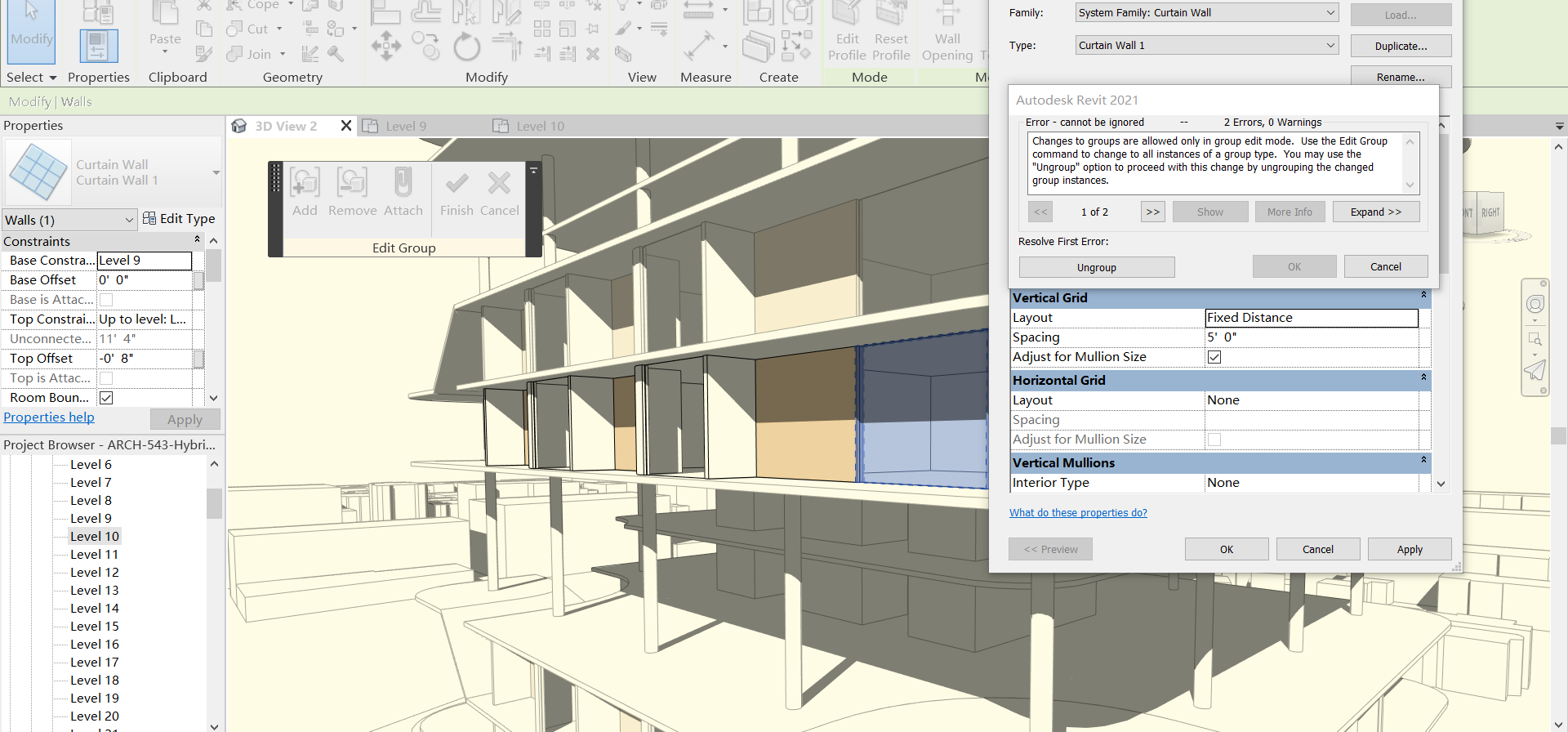The width and height of the screenshot is (1568, 732).
Task: Click the next error >> button
Action: click(x=1153, y=212)
